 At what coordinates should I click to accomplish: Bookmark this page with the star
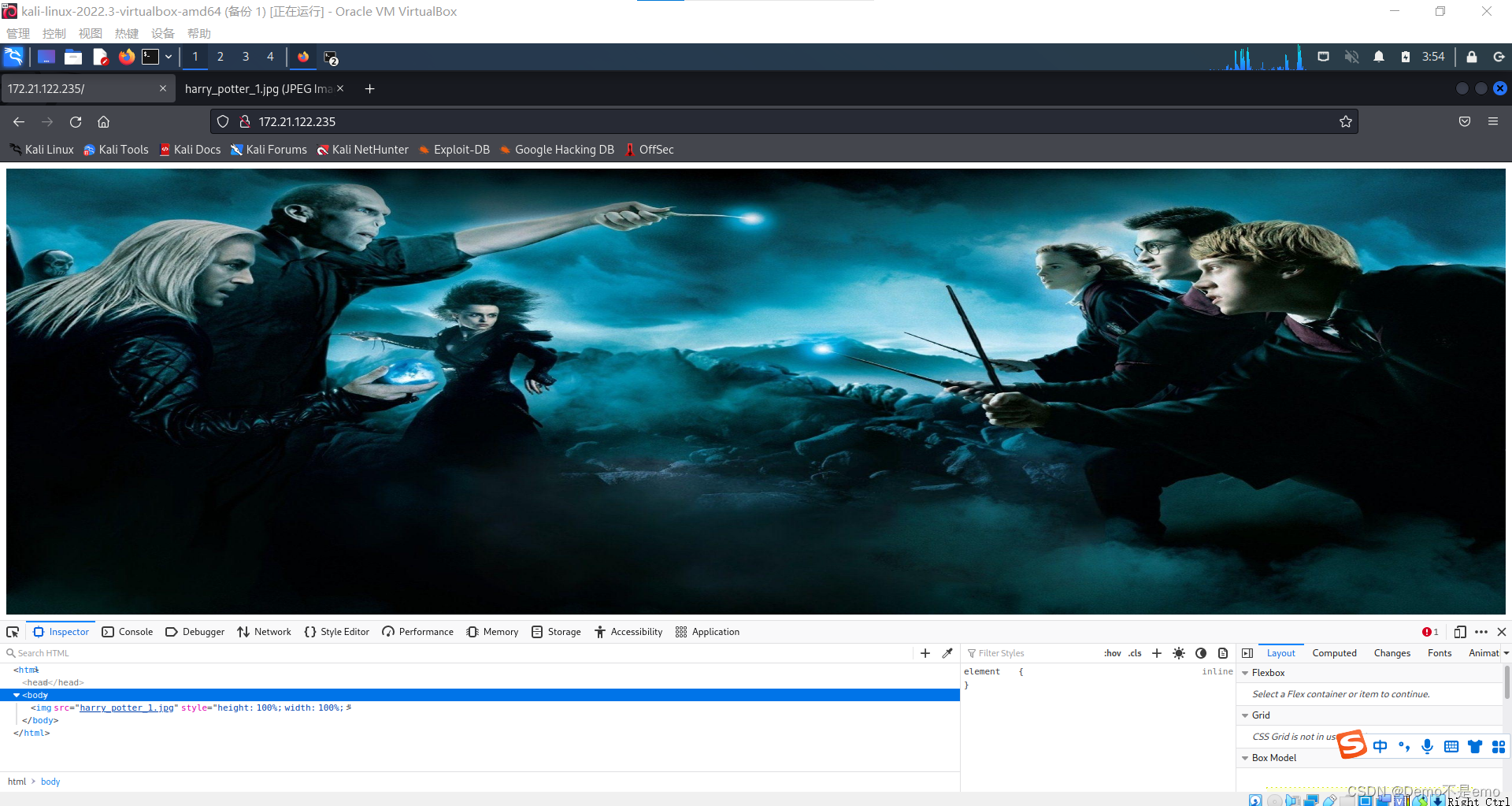pyautogui.click(x=1346, y=121)
